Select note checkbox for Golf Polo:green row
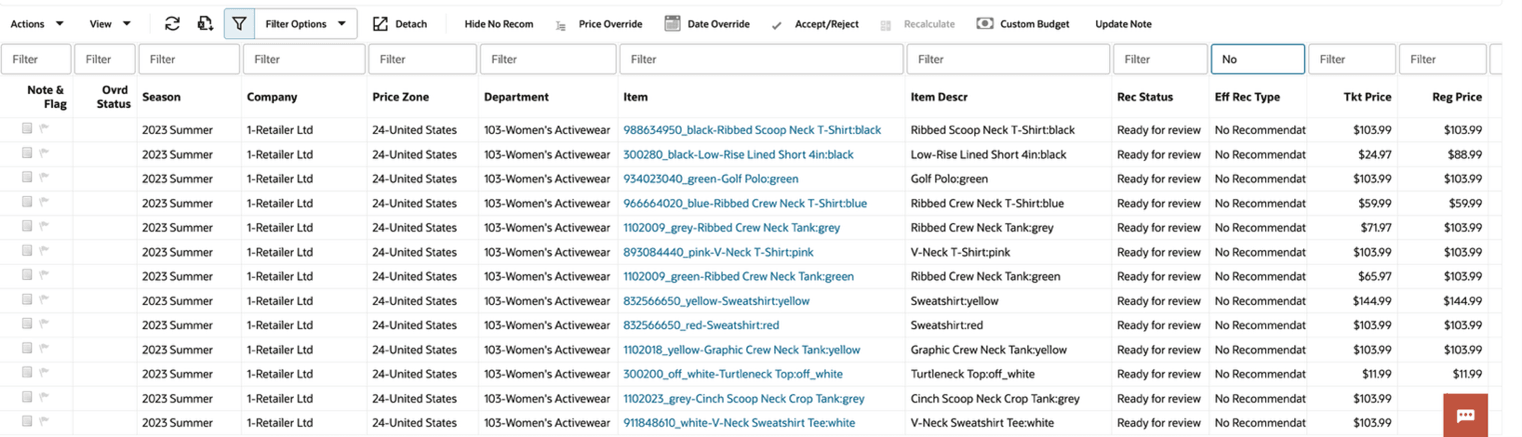The image size is (1522, 437). [x=27, y=178]
